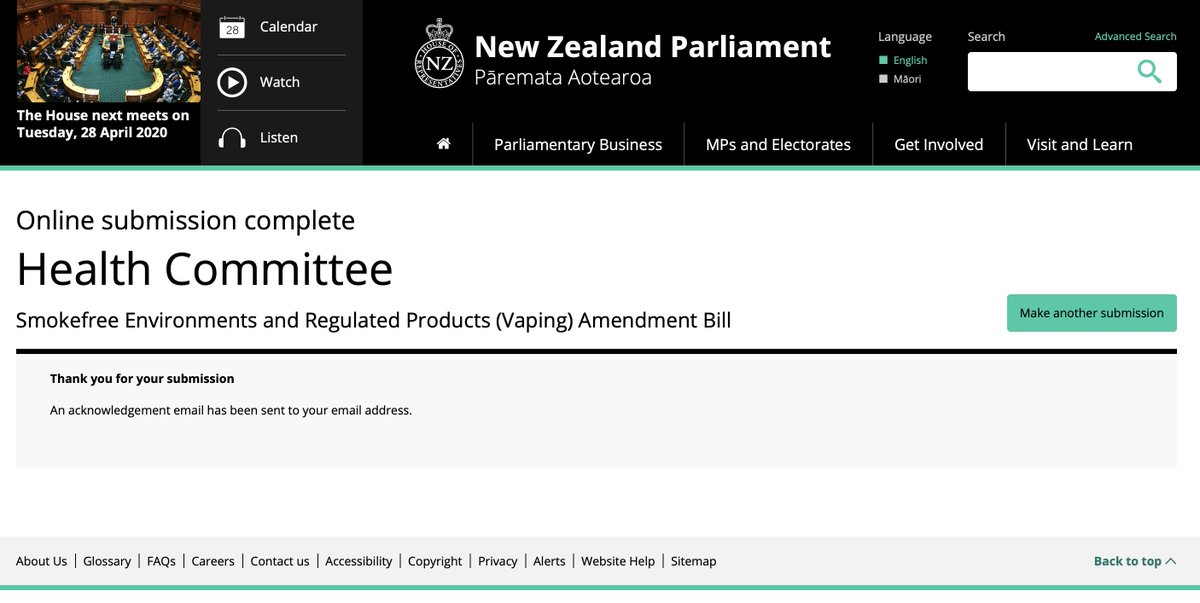The image size is (1200, 603).
Task: Select English language option
Action: coord(903,60)
